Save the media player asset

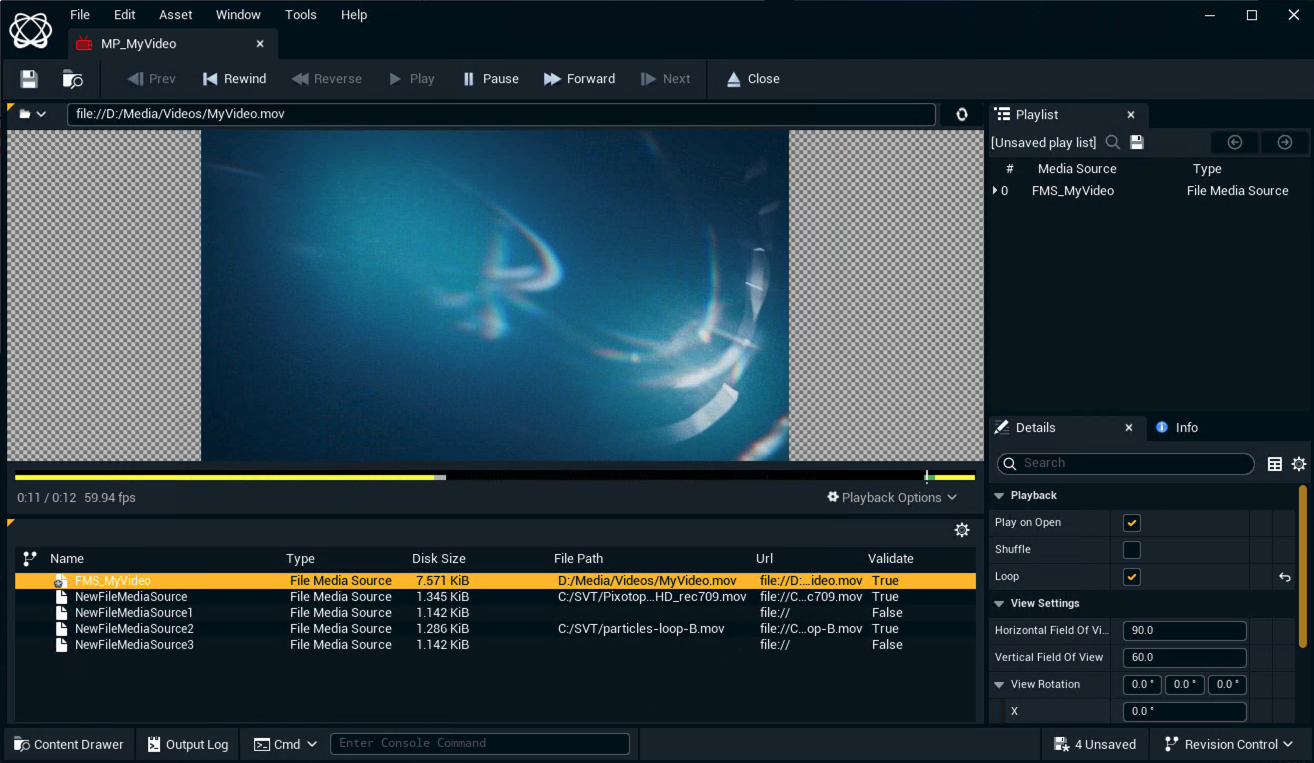29,79
